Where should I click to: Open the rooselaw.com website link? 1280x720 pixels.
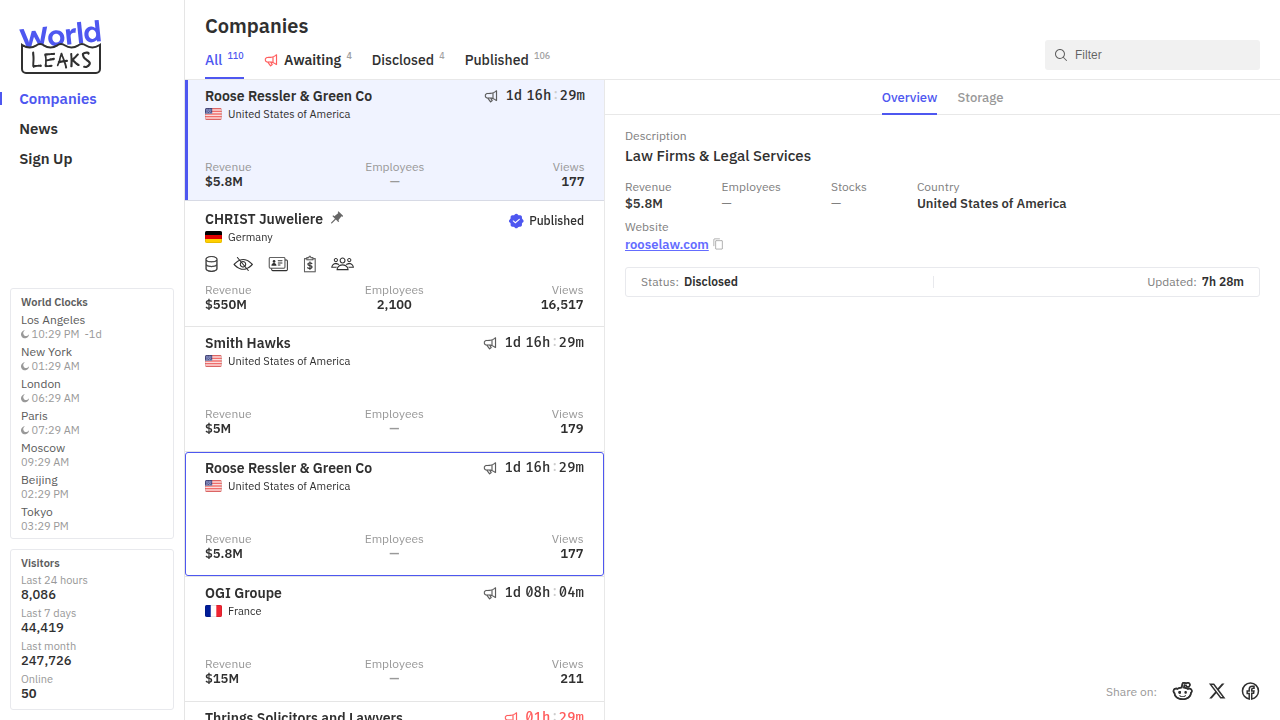coord(666,245)
